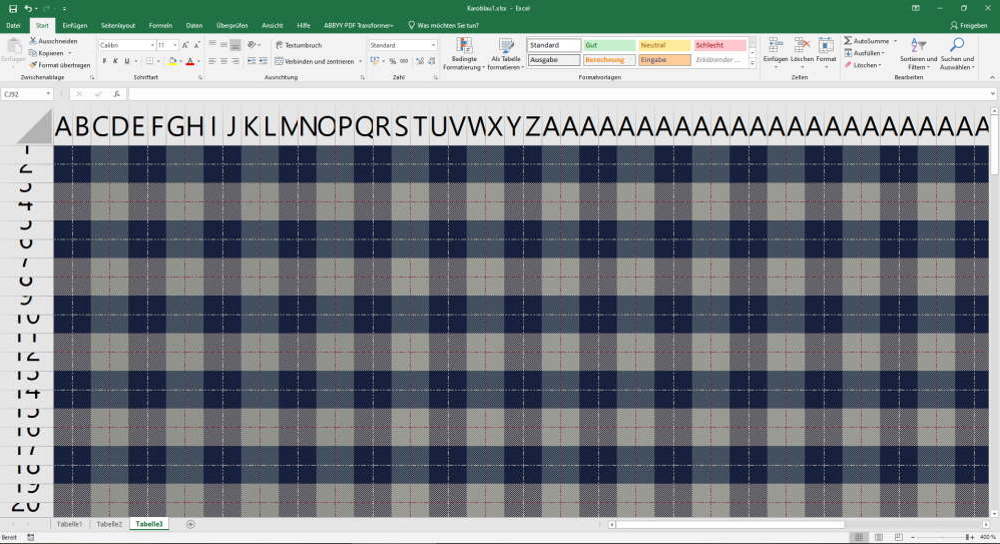The image size is (1000, 544).
Task: Open Sortieren und Filtern
Action: 918,54
